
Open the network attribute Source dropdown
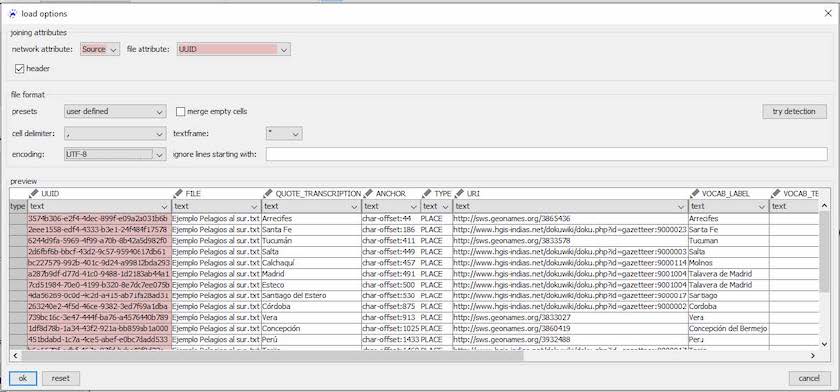[x=100, y=49]
